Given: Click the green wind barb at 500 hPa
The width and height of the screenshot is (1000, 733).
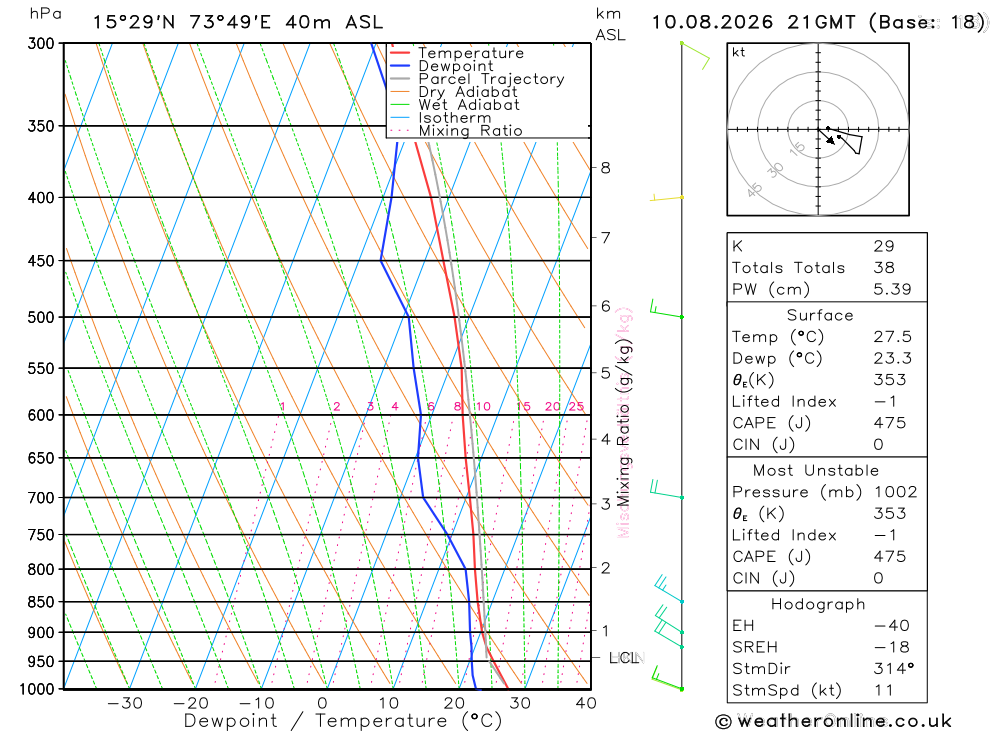Looking at the screenshot, I should pos(666,309).
